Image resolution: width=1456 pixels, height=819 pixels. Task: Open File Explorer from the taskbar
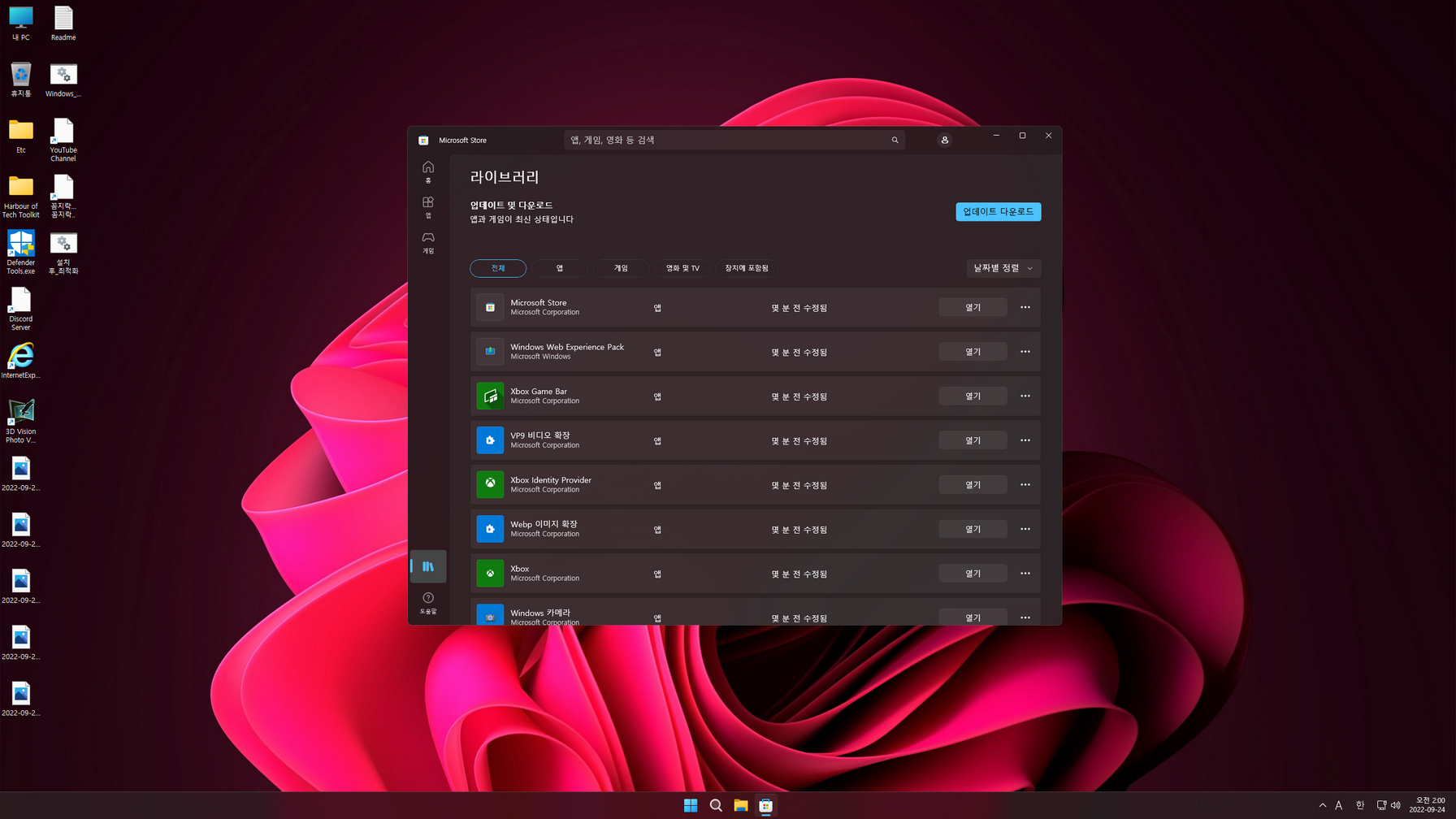pos(741,805)
